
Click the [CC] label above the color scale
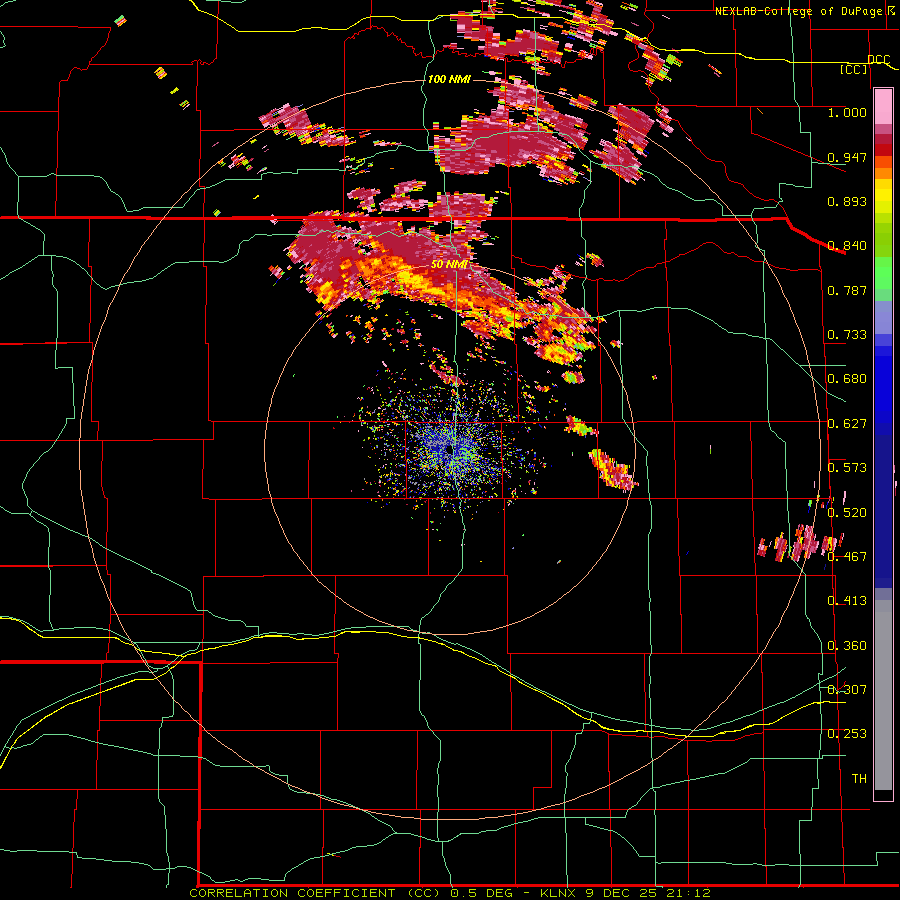pos(854,69)
